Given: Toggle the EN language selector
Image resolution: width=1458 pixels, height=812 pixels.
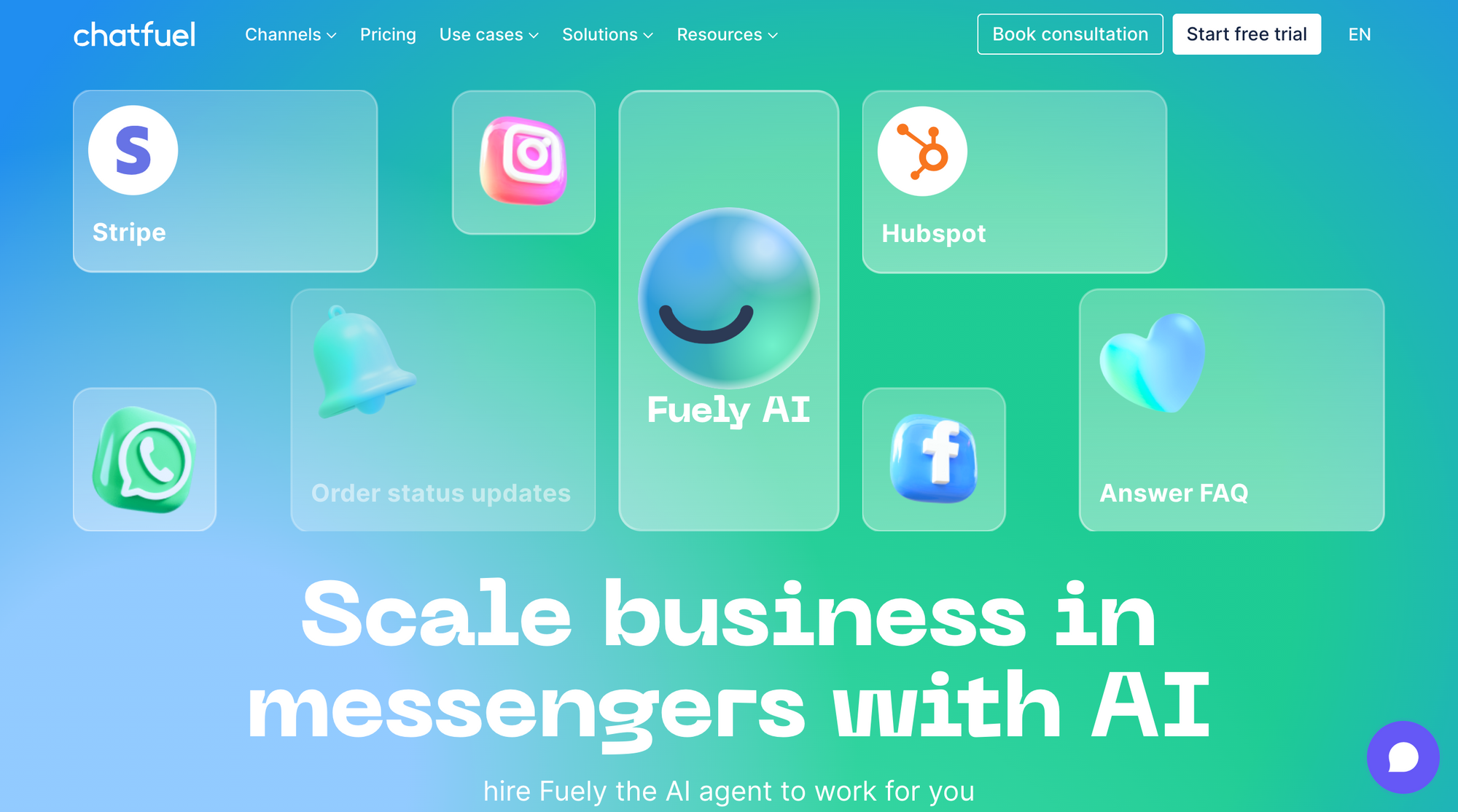Looking at the screenshot, I should coord(1358,34).
